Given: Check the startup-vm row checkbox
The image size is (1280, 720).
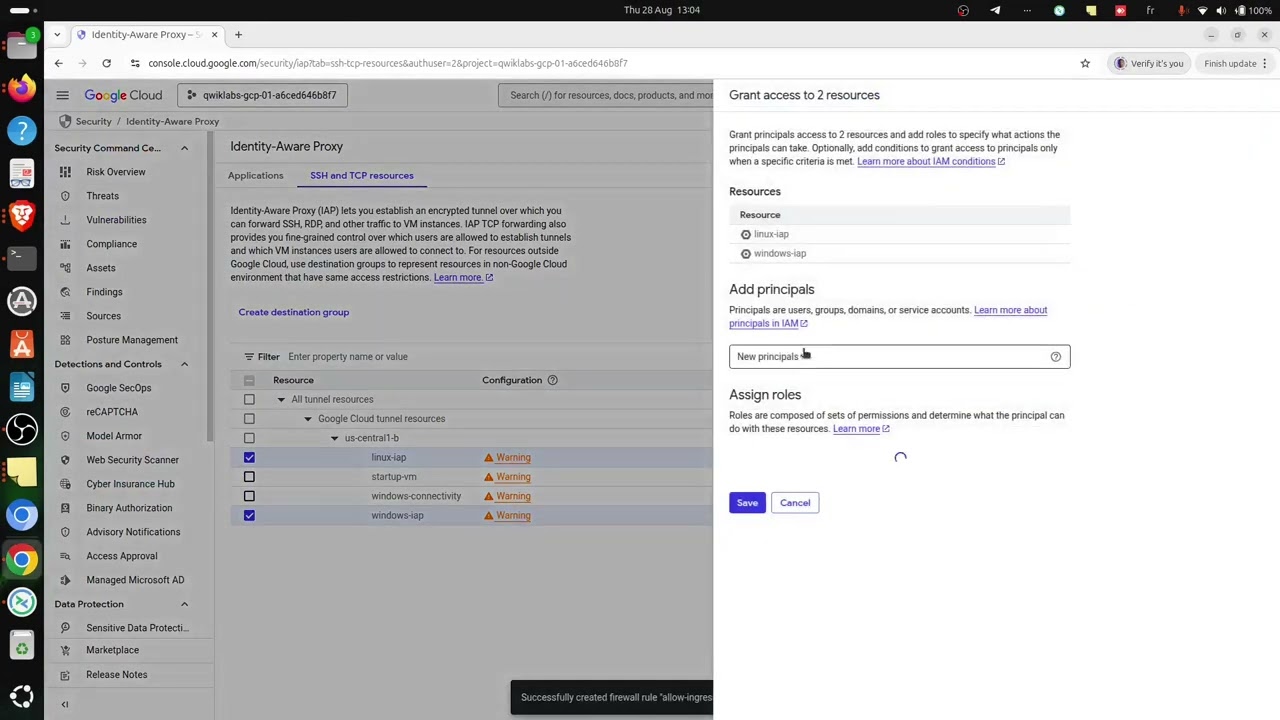Looking at the screenshot, I should [x=249, y=477].
